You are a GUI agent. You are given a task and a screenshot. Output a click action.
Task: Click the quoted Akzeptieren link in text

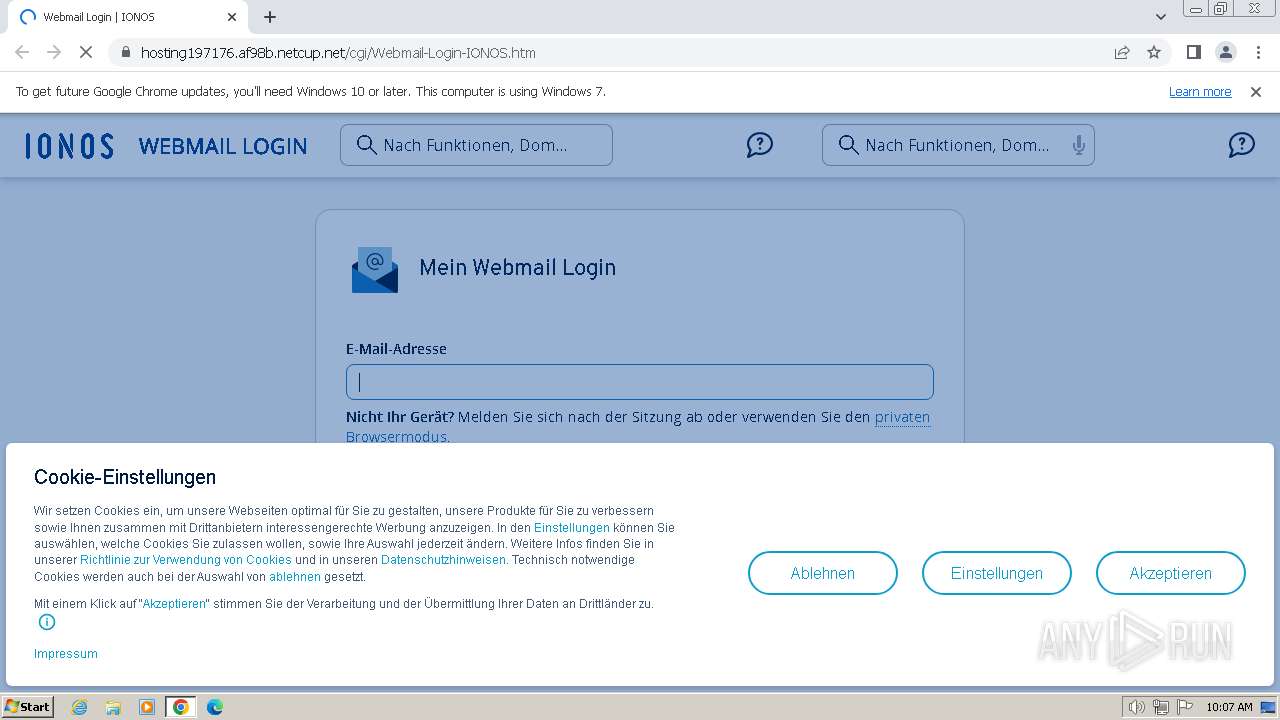[174, 604]
